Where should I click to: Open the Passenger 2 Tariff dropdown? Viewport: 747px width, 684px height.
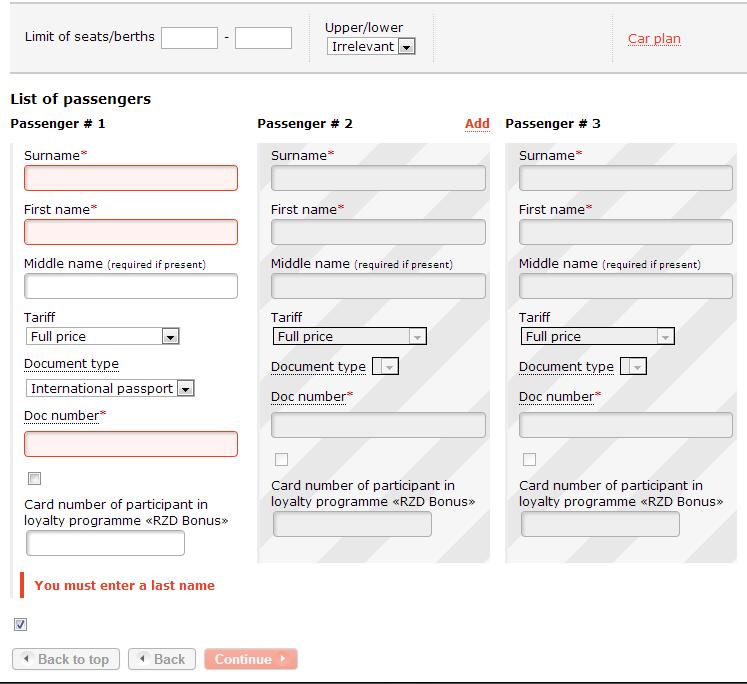pos(350,336)
